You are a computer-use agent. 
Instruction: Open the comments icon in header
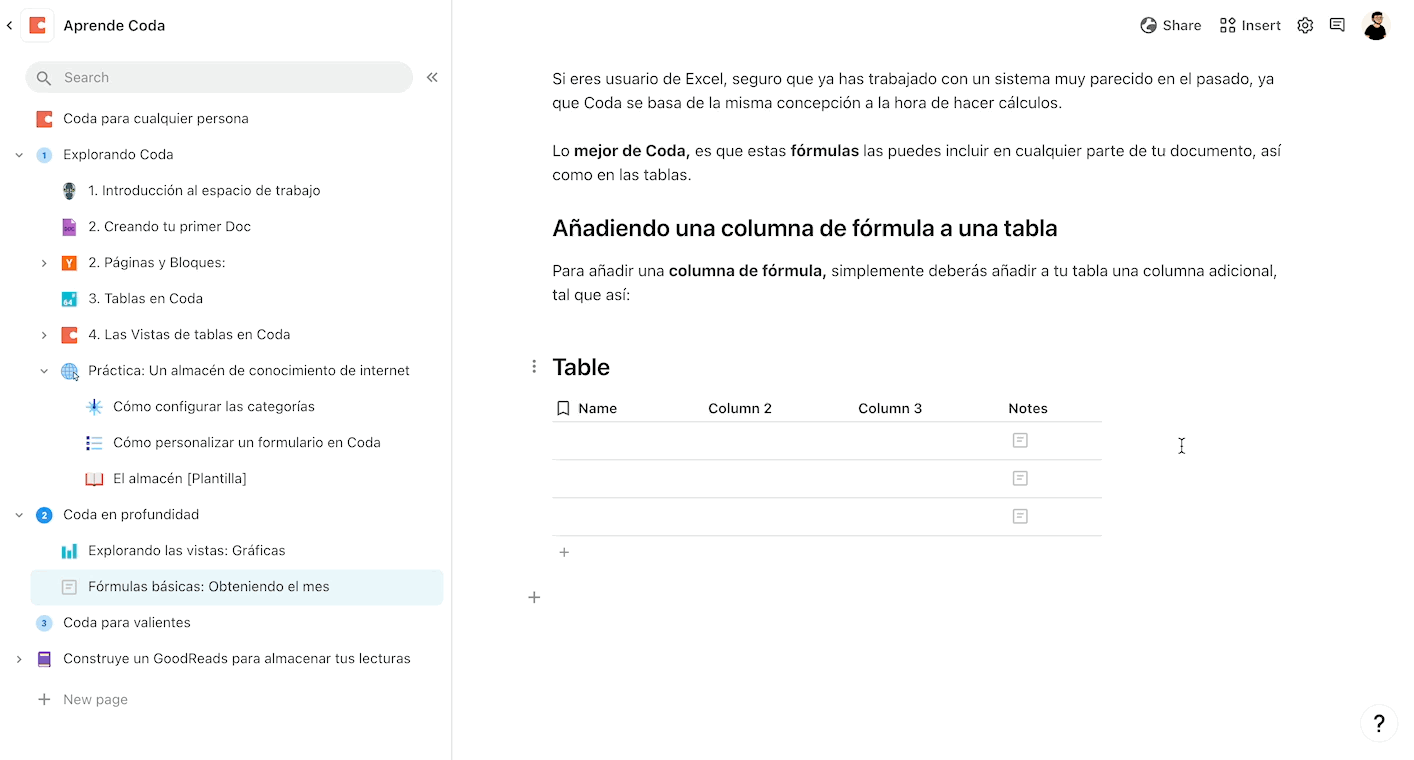click(1337, 25)
